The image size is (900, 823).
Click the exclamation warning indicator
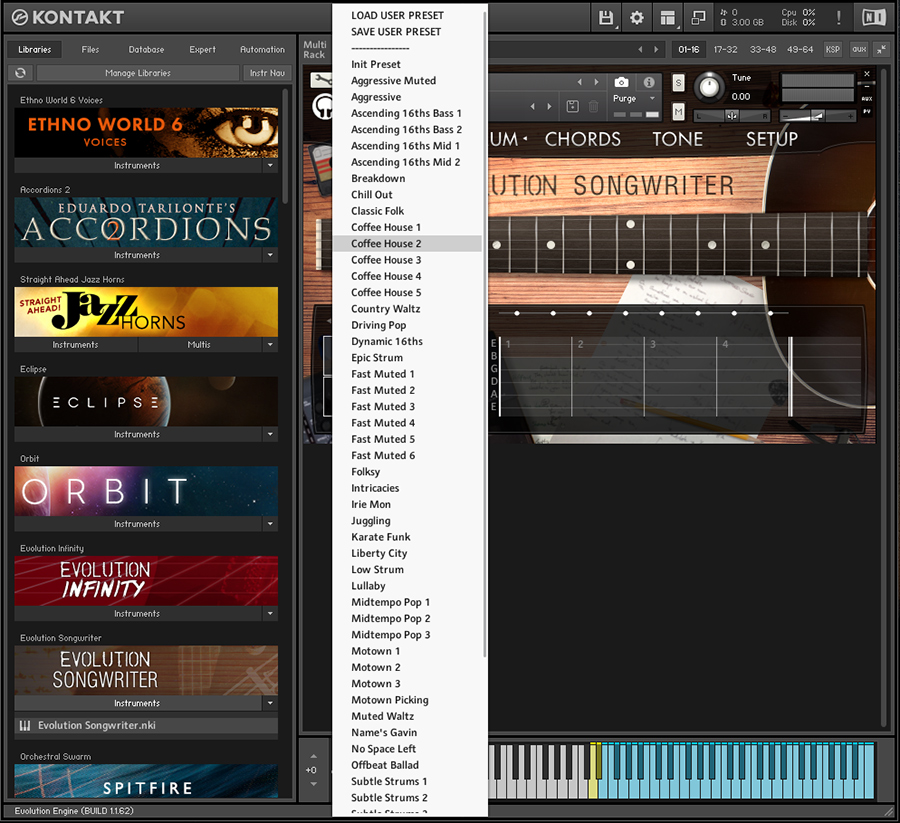[x=839, y=18]
